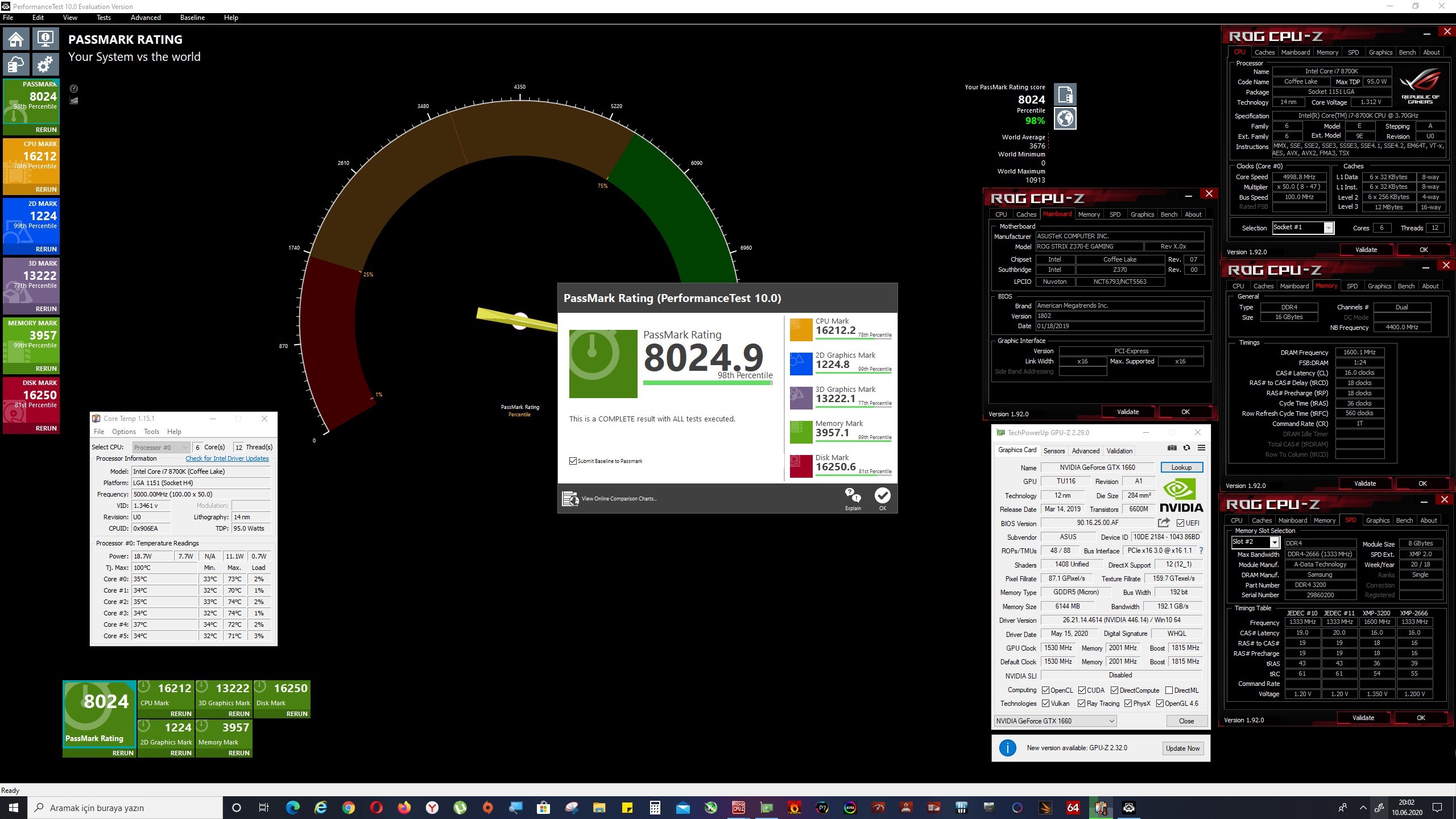Open the baseline cloud management icon
Screen dimensions: 1456x819
pyautogui.click(x=16, y=64)
